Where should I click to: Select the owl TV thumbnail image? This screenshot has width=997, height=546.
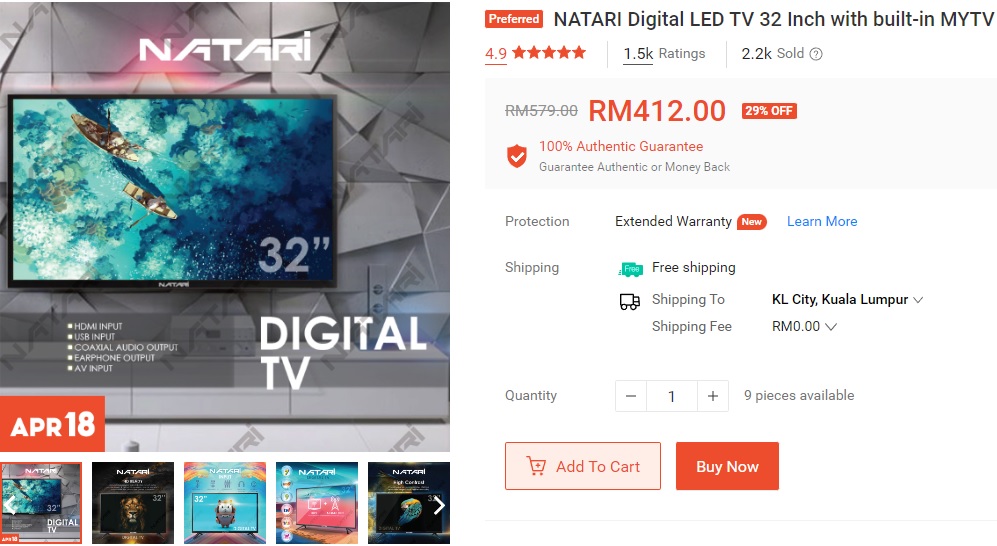(225, 503)
